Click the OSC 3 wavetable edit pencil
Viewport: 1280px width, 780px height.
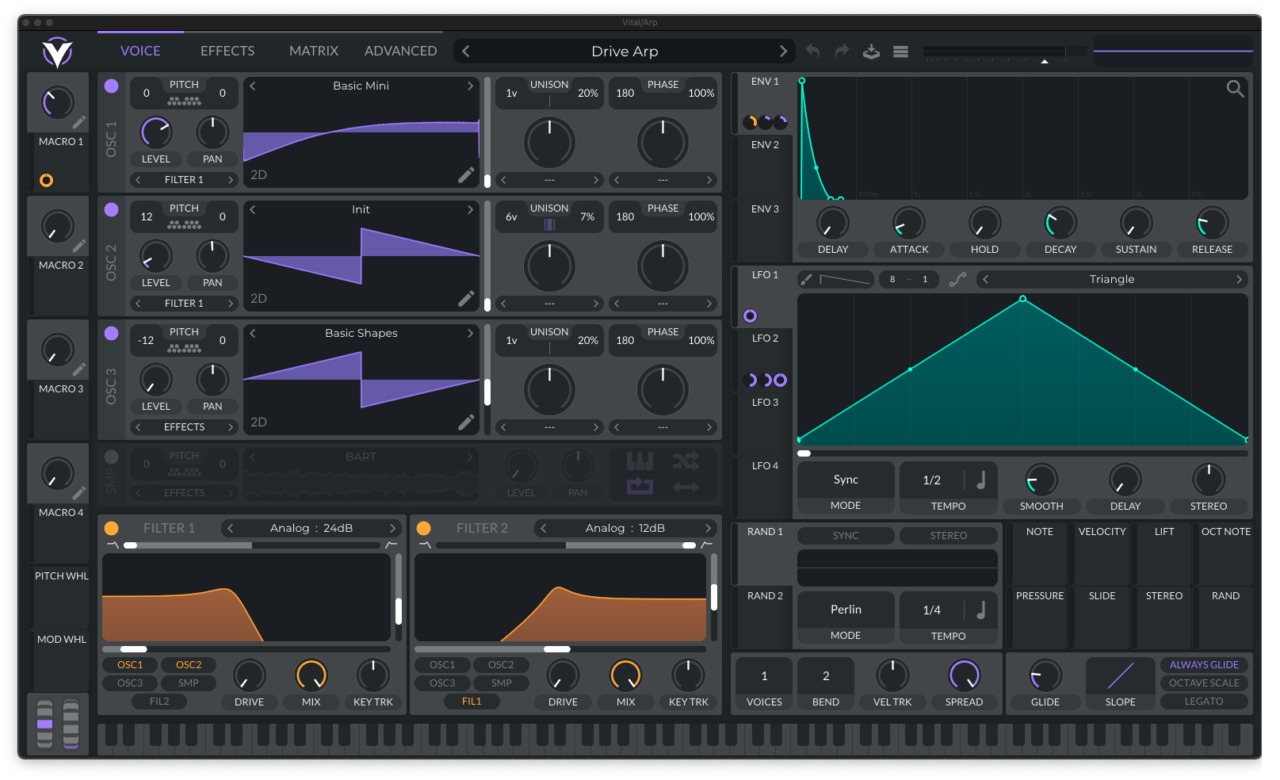pyautogui.click(x=466, y=422)
